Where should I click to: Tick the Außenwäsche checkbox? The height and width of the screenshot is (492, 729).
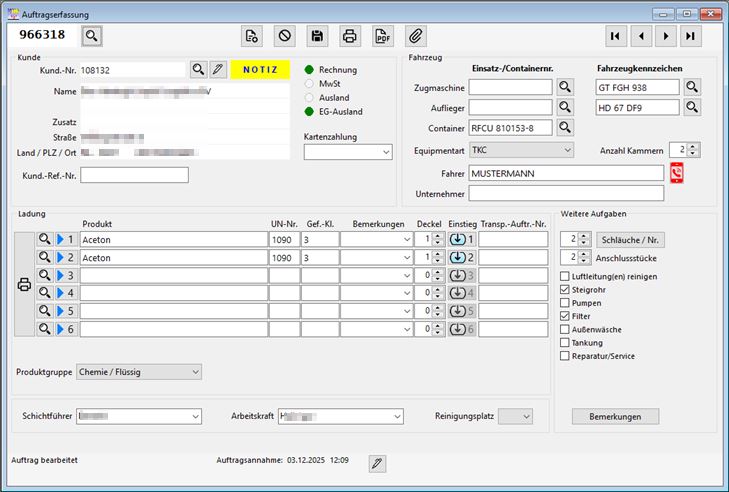click(566, 329)
